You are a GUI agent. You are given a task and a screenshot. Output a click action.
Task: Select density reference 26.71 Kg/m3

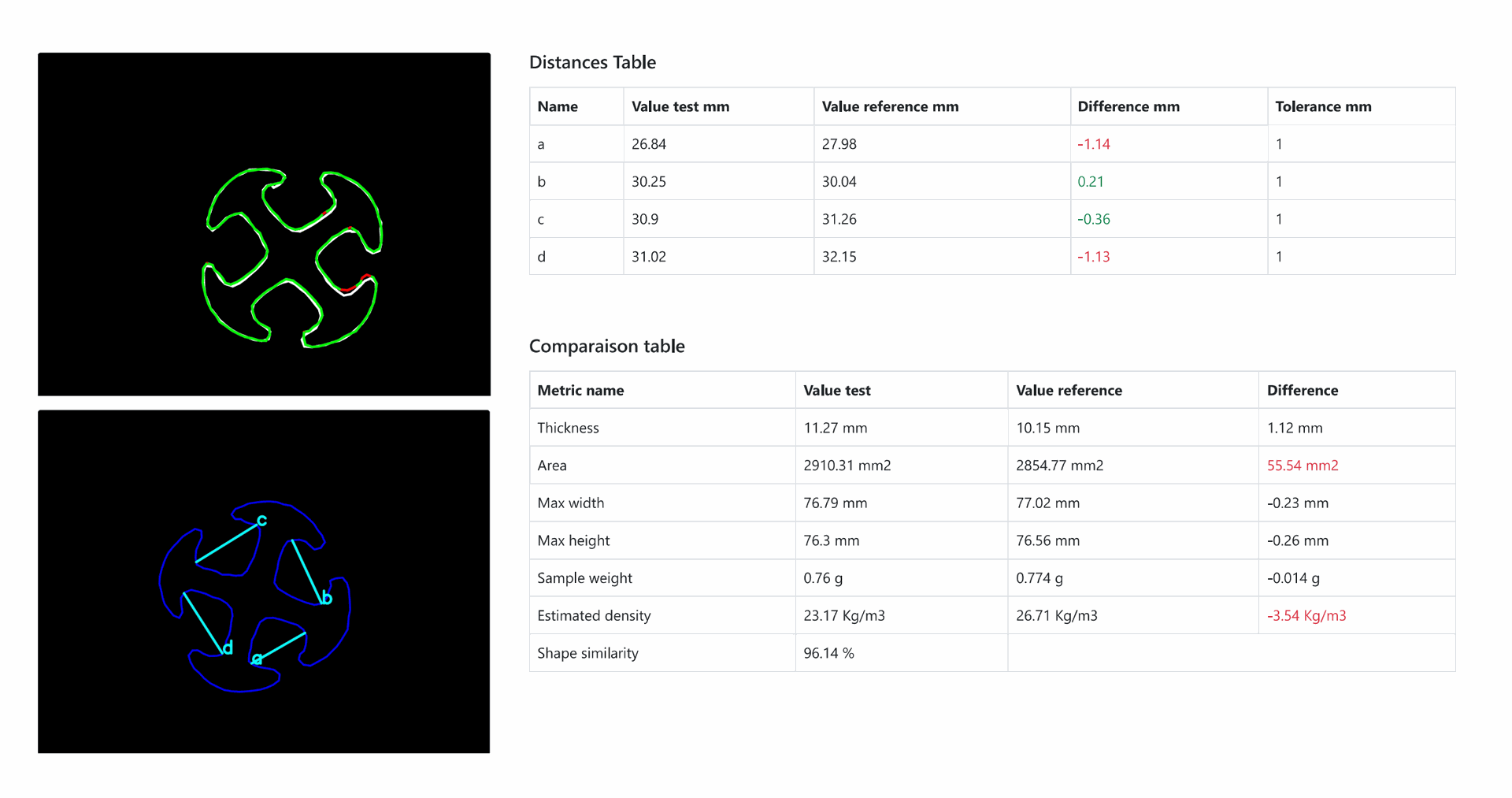(1057, 615)
